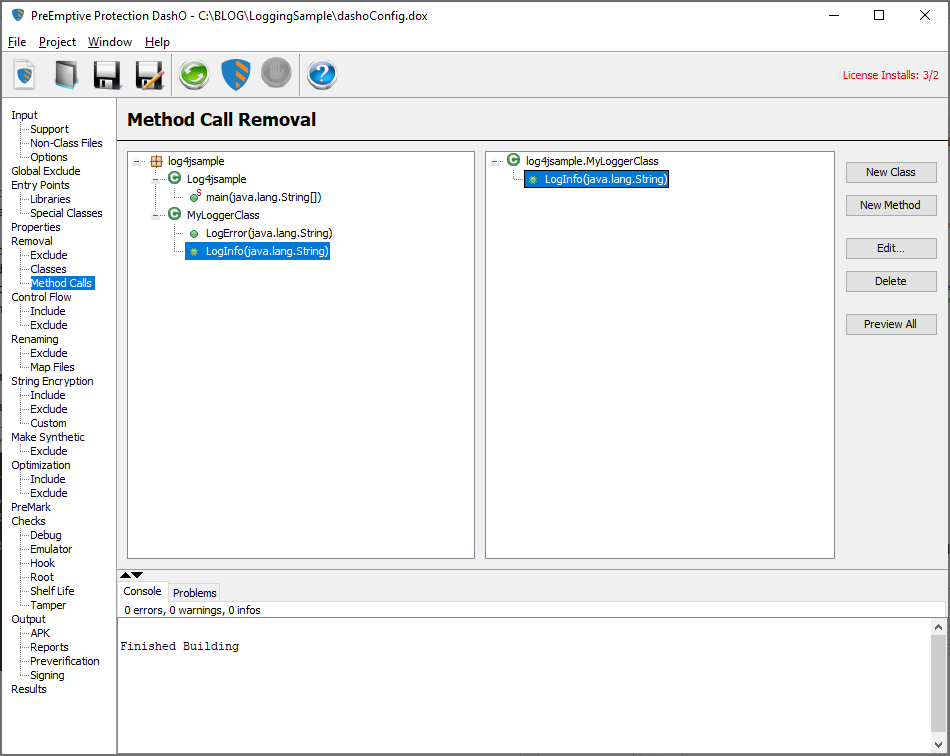Click the log4jsample package icon

click(x=156, y=161)
